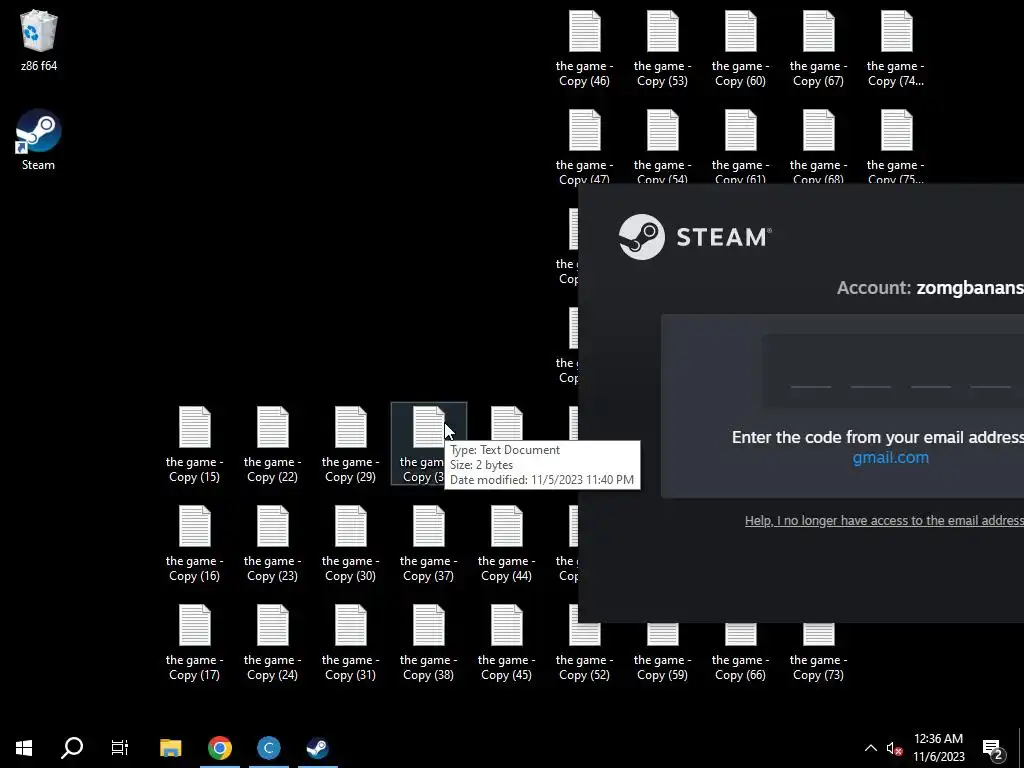Image resolution: width=1024 pixels, height=768 pixels.
Task: Select the game - Copy (17) file
Action: [x=194, y=643]
